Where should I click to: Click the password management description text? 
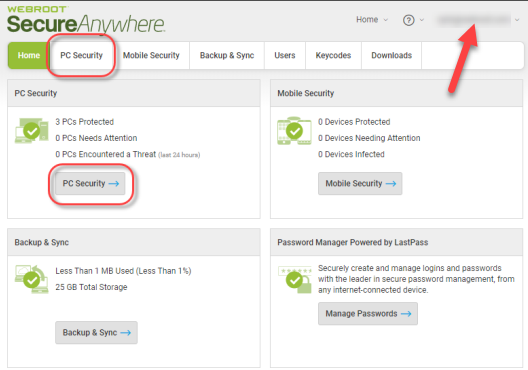(416, 279)
